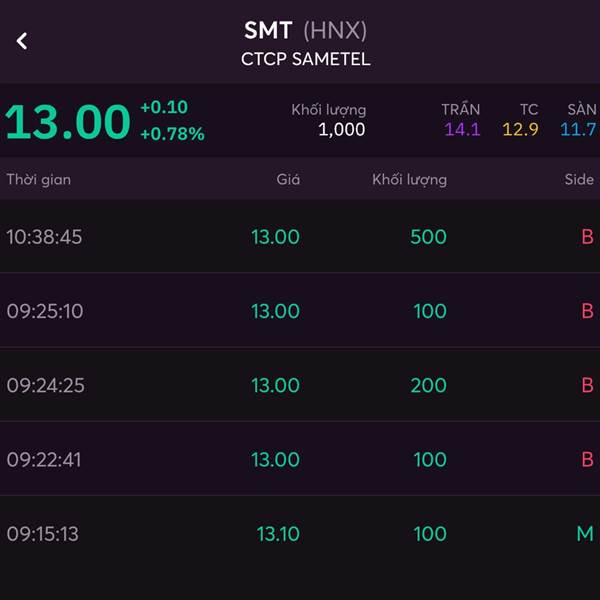The width and height of the screenshot is (600, 600).
Task: Click the +0.10 price change value
Action: tap(164, 107)
